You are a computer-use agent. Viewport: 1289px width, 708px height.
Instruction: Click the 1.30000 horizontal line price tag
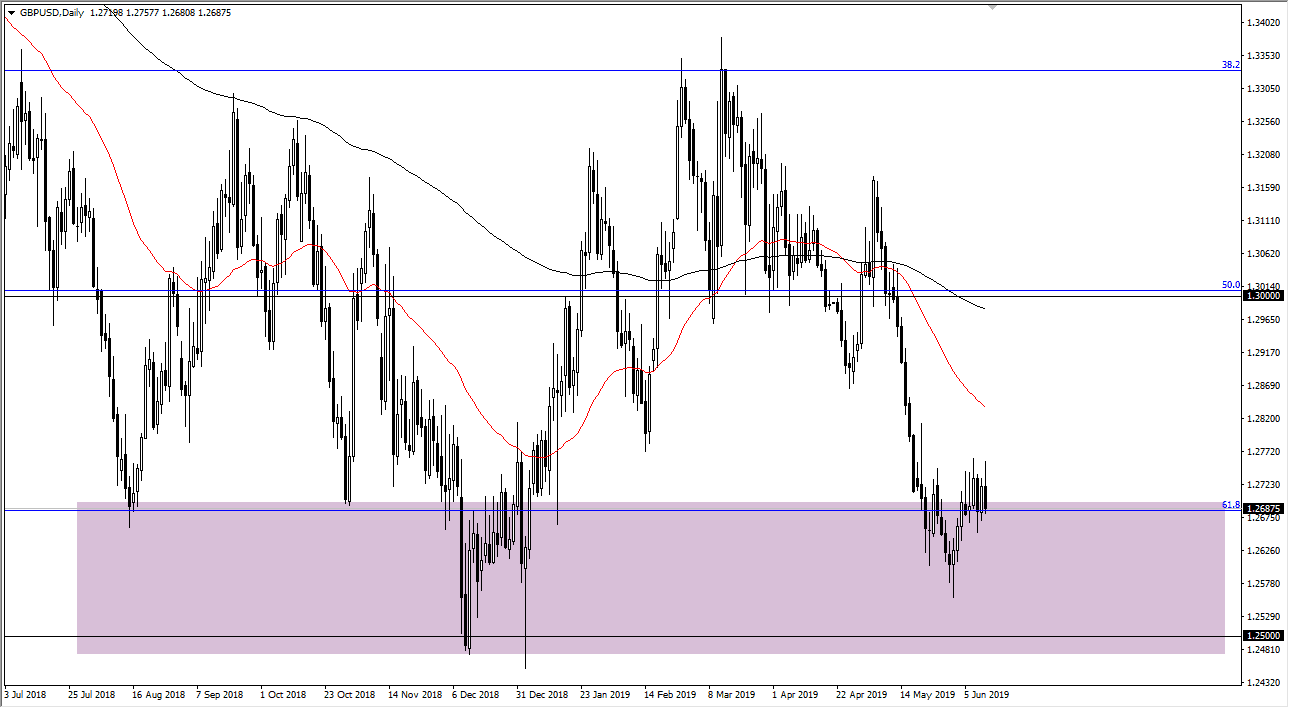click(1263, 296)
